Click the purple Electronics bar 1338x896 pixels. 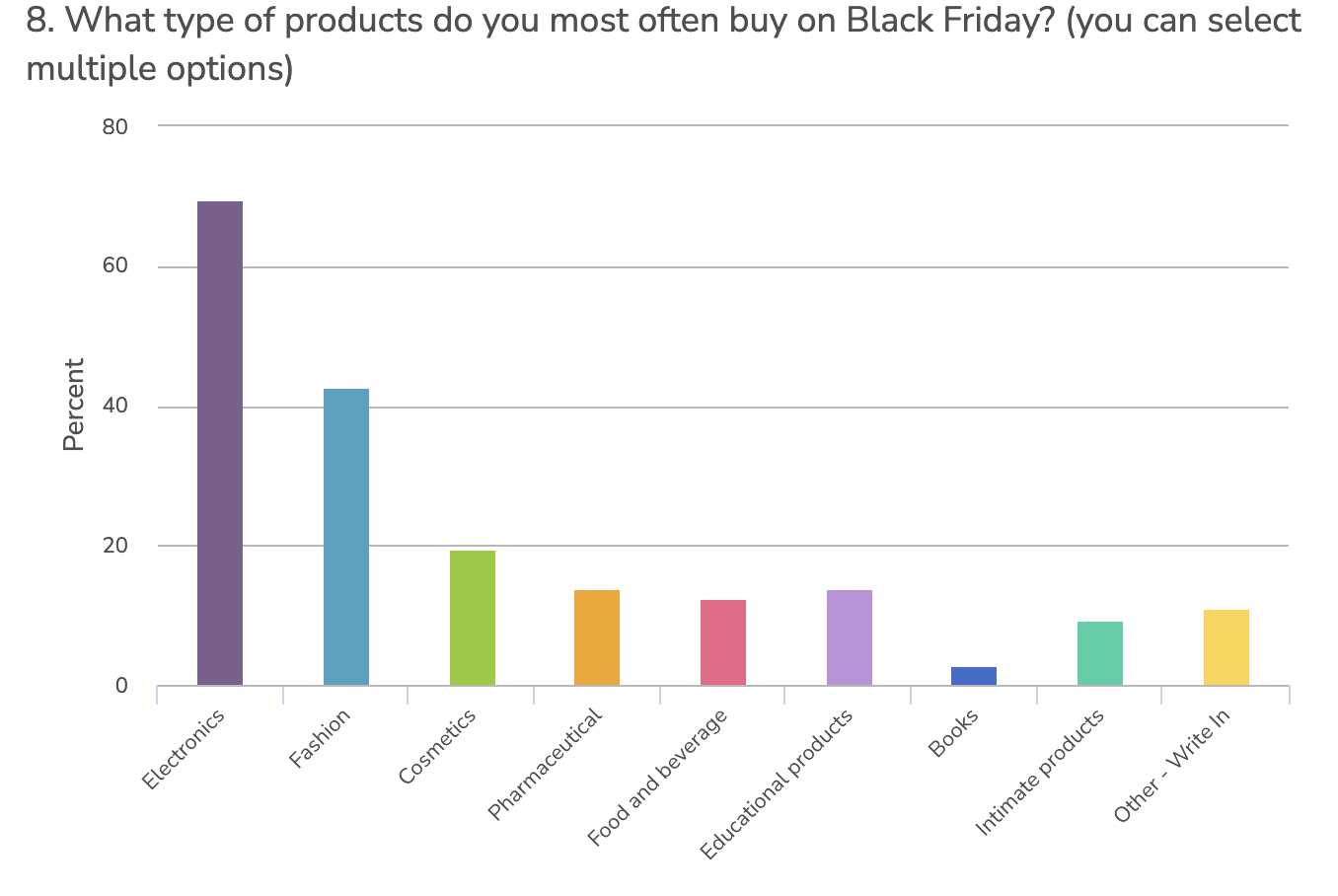click(220, 443)
